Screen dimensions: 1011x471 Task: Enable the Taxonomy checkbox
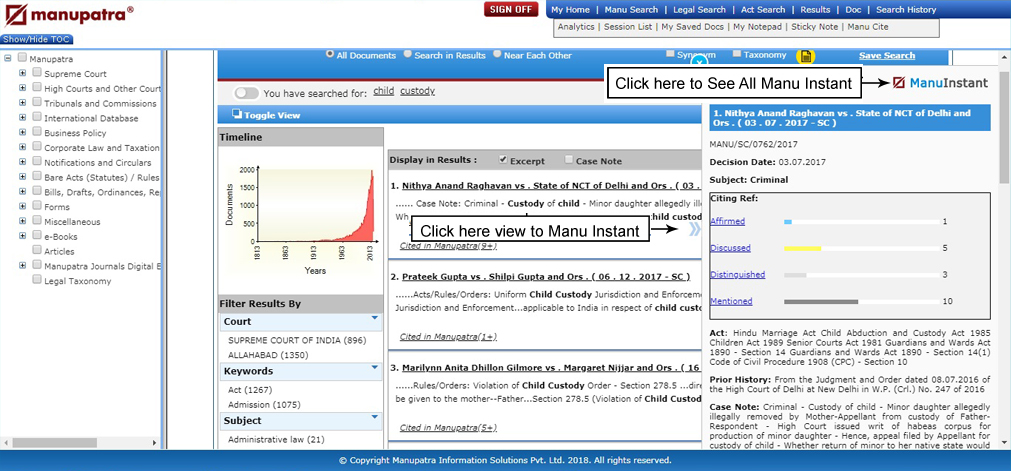(737, 54)
